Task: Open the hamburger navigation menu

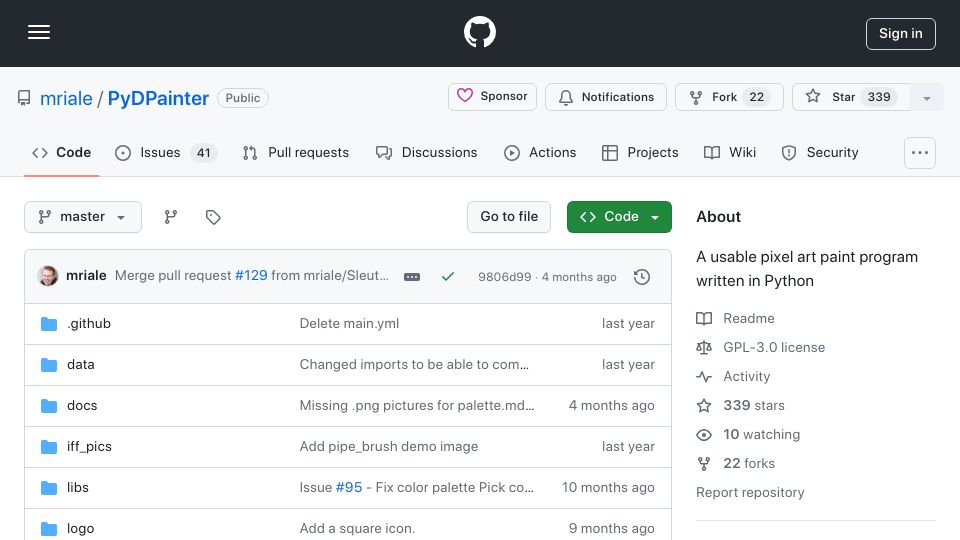Action: (39, 32)
